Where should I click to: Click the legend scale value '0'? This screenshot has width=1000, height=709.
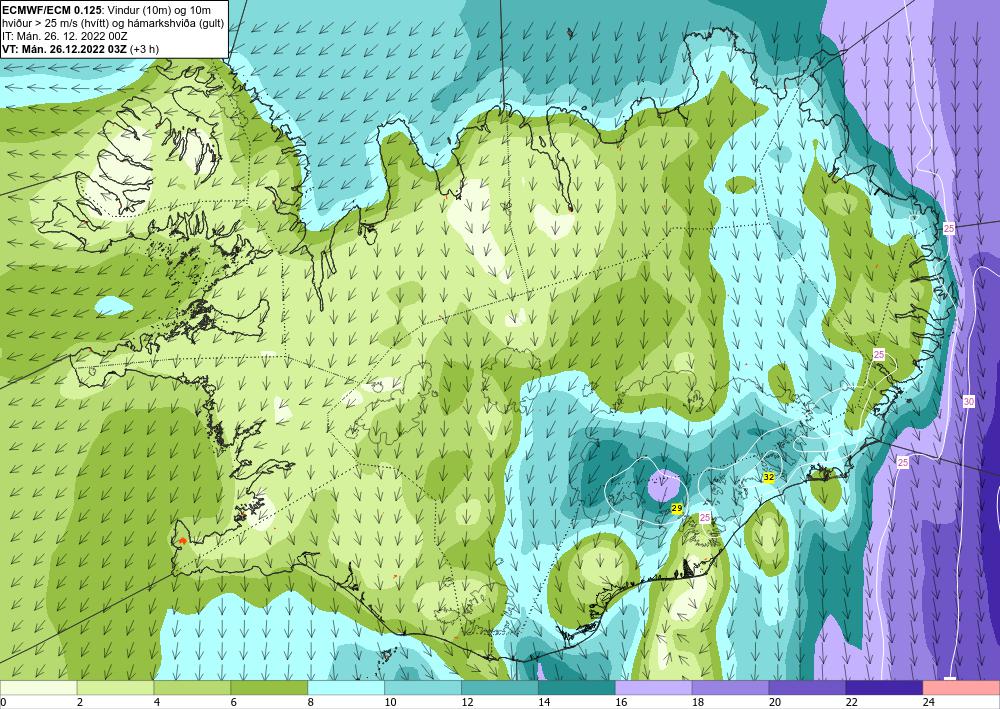tap(3, 702)
